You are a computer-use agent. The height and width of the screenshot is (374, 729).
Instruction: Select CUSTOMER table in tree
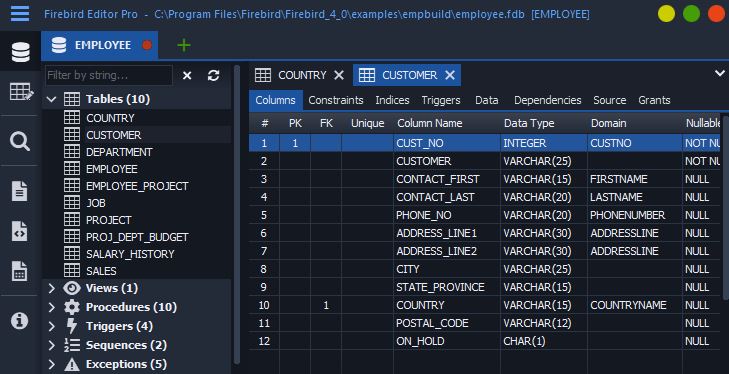coord(113,135)
